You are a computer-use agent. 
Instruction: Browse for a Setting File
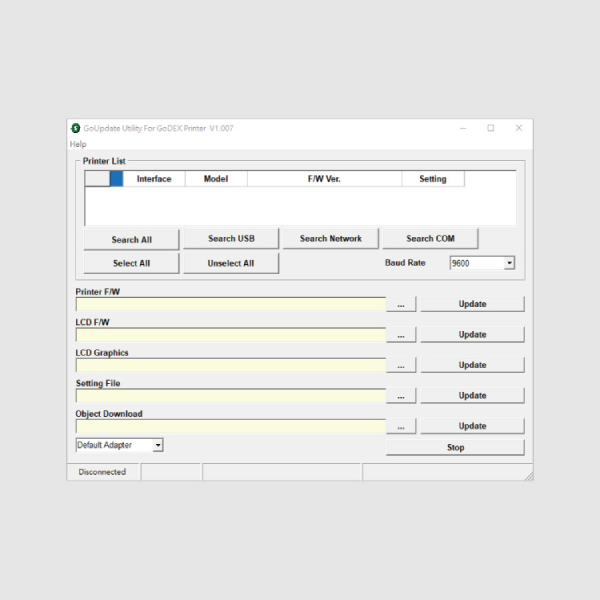point(401,396)
